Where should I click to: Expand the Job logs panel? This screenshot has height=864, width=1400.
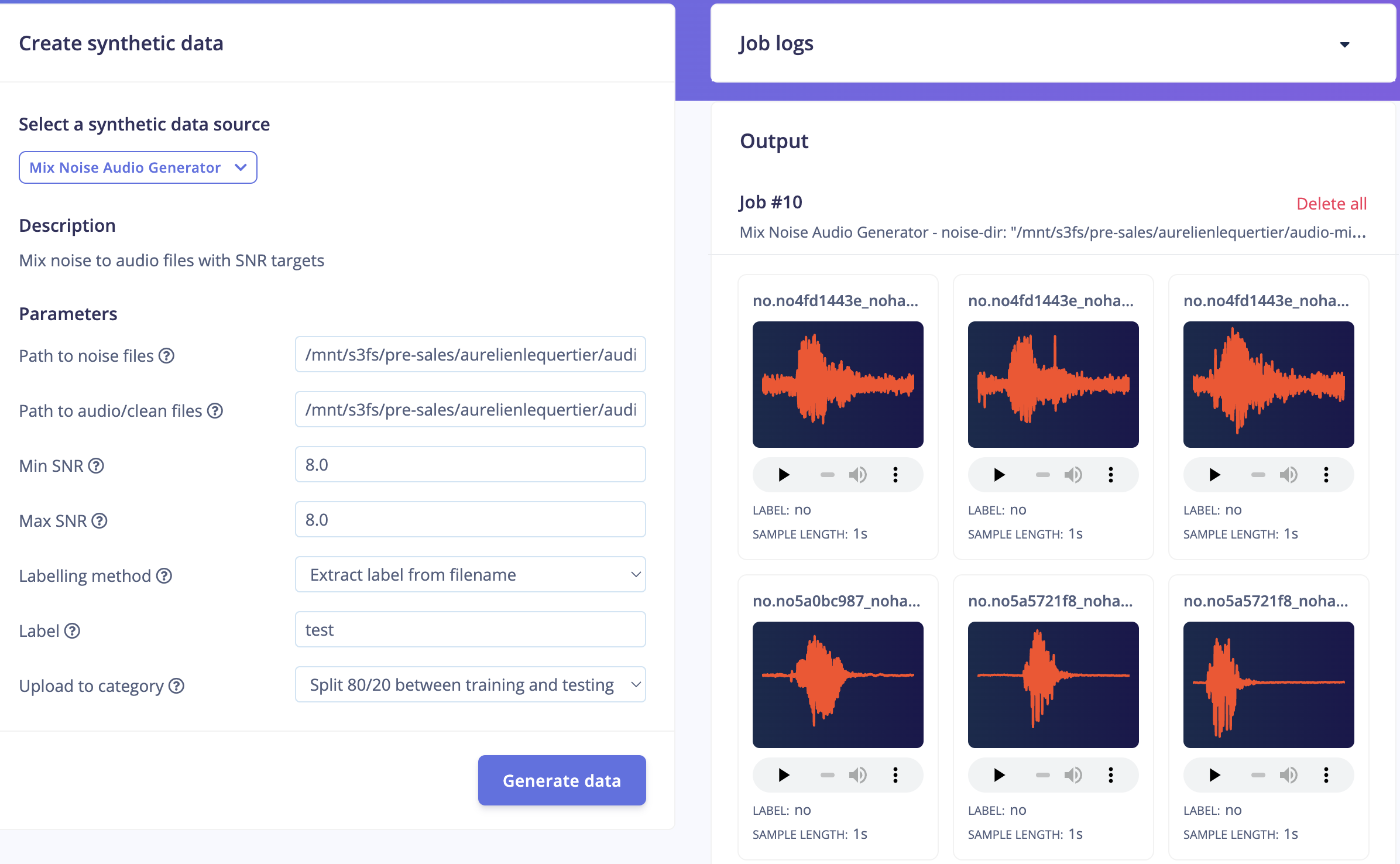coord(1344,44)
